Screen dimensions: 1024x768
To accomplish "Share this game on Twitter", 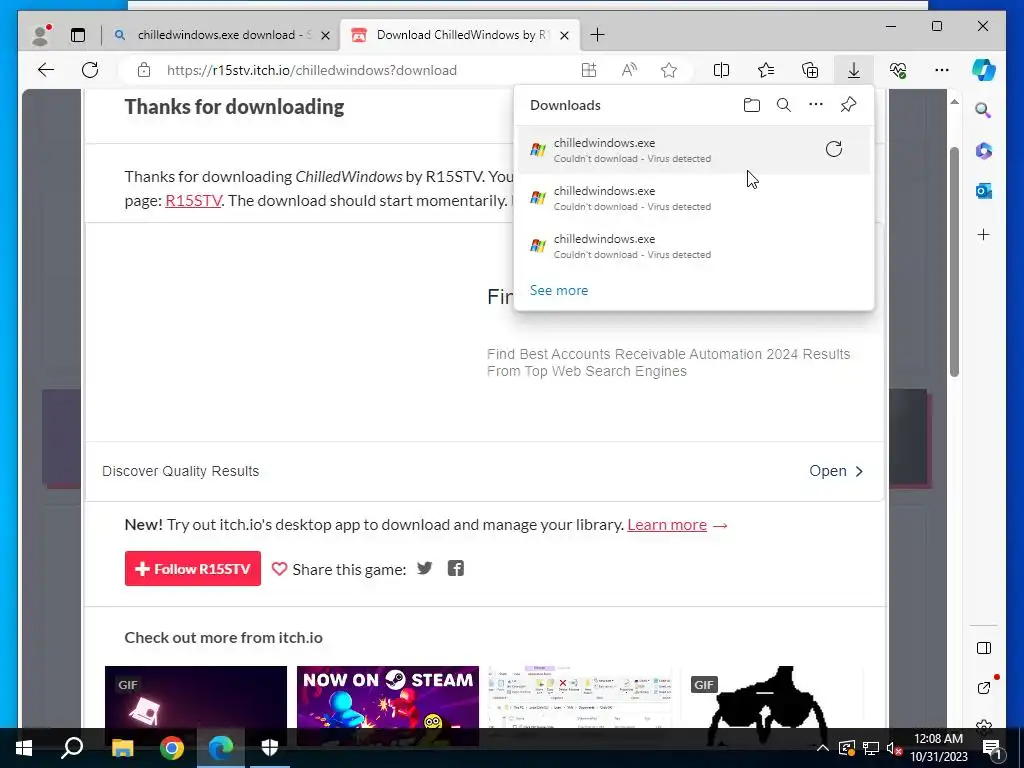I will tap(424, 568).
